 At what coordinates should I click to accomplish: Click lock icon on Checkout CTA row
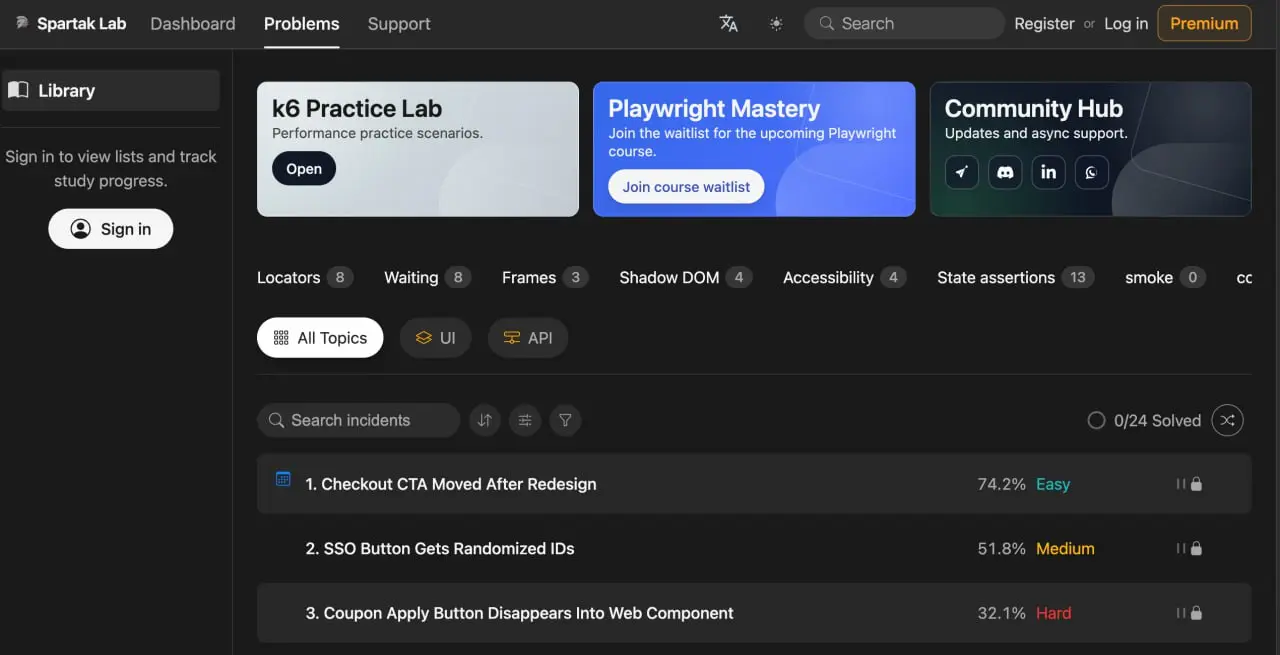pos(1197,484)
